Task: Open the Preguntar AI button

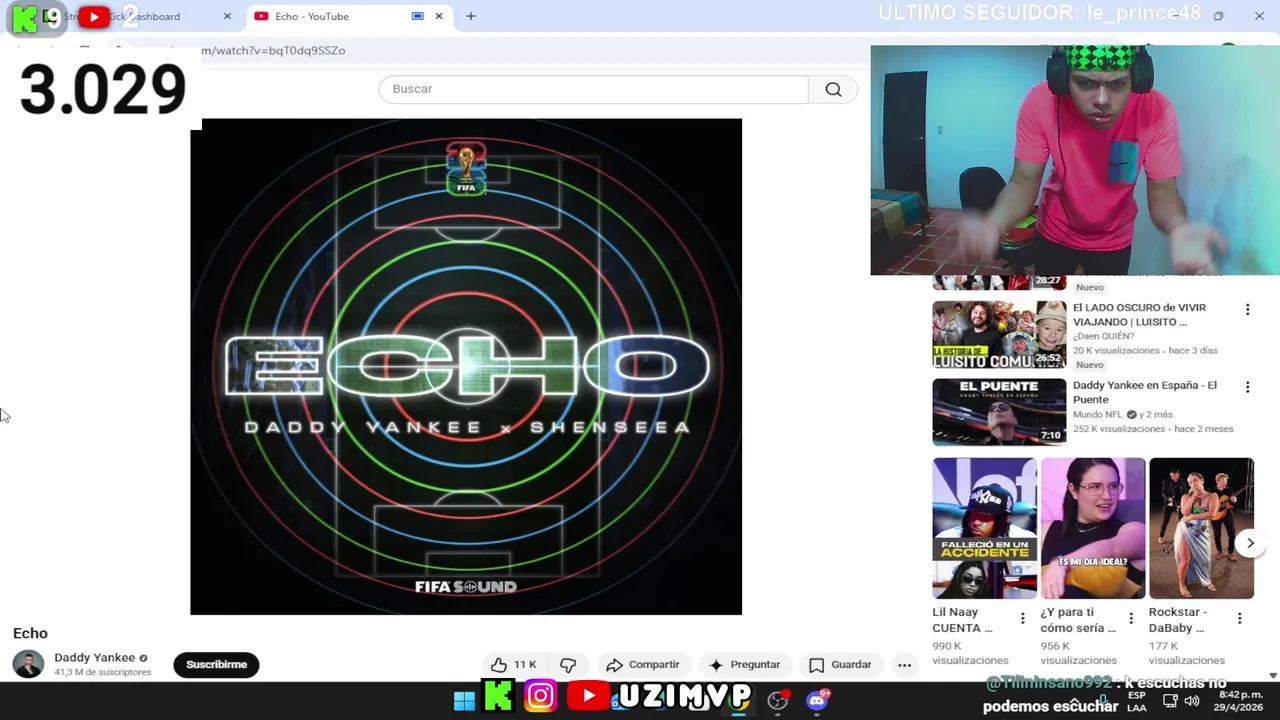Action: click(744, 664)
